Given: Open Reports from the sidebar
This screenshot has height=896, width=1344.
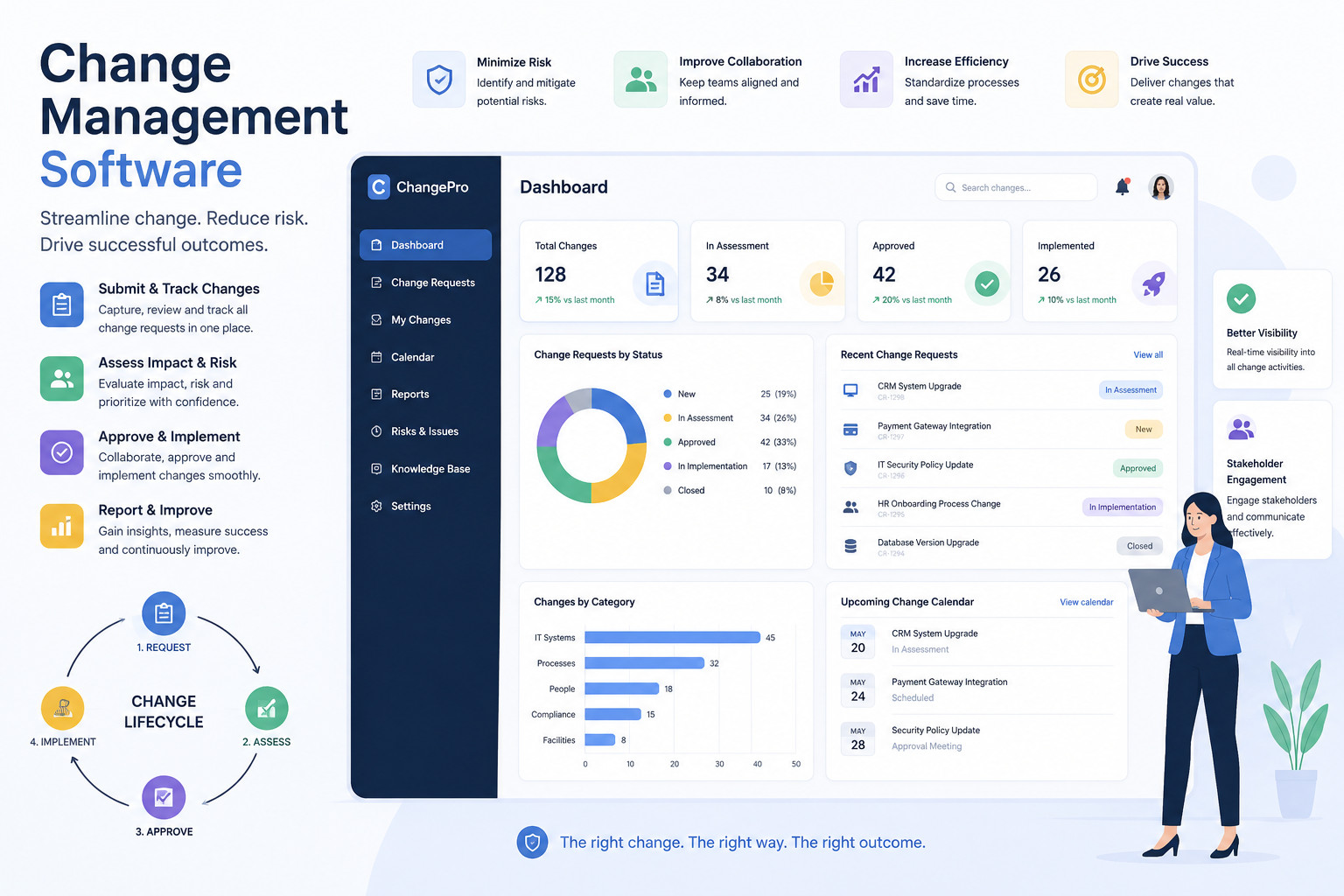Looking at the screenshot, I should 425,395.
